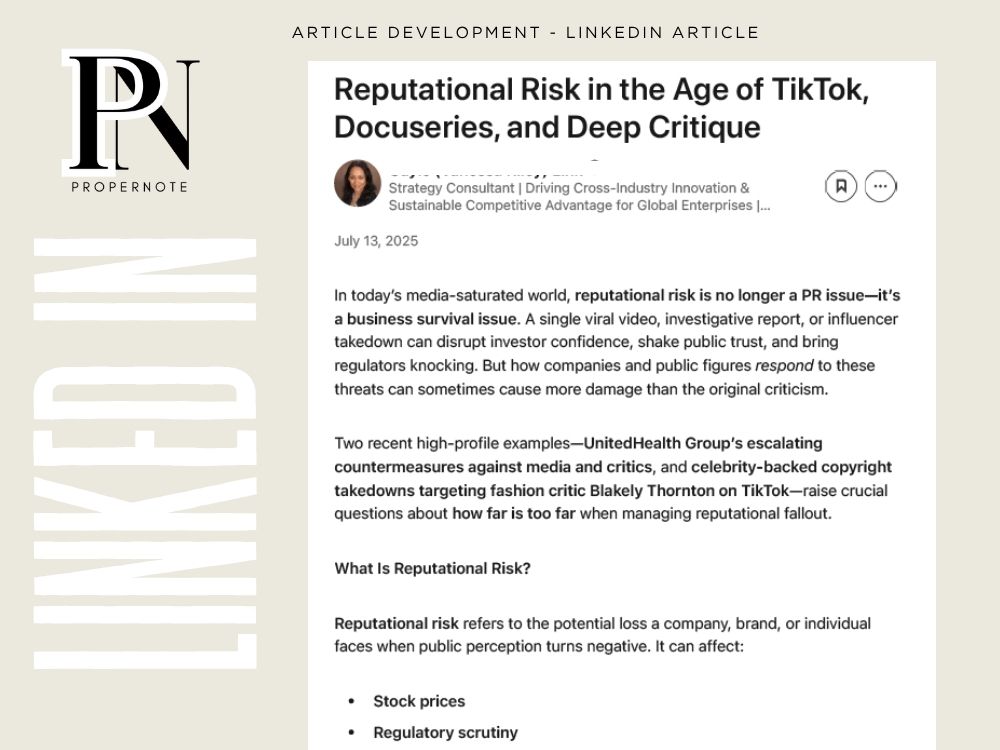Click 'Article Development - LinkedIn Article' header
The image size is (1000, 750).
[526, 33]
